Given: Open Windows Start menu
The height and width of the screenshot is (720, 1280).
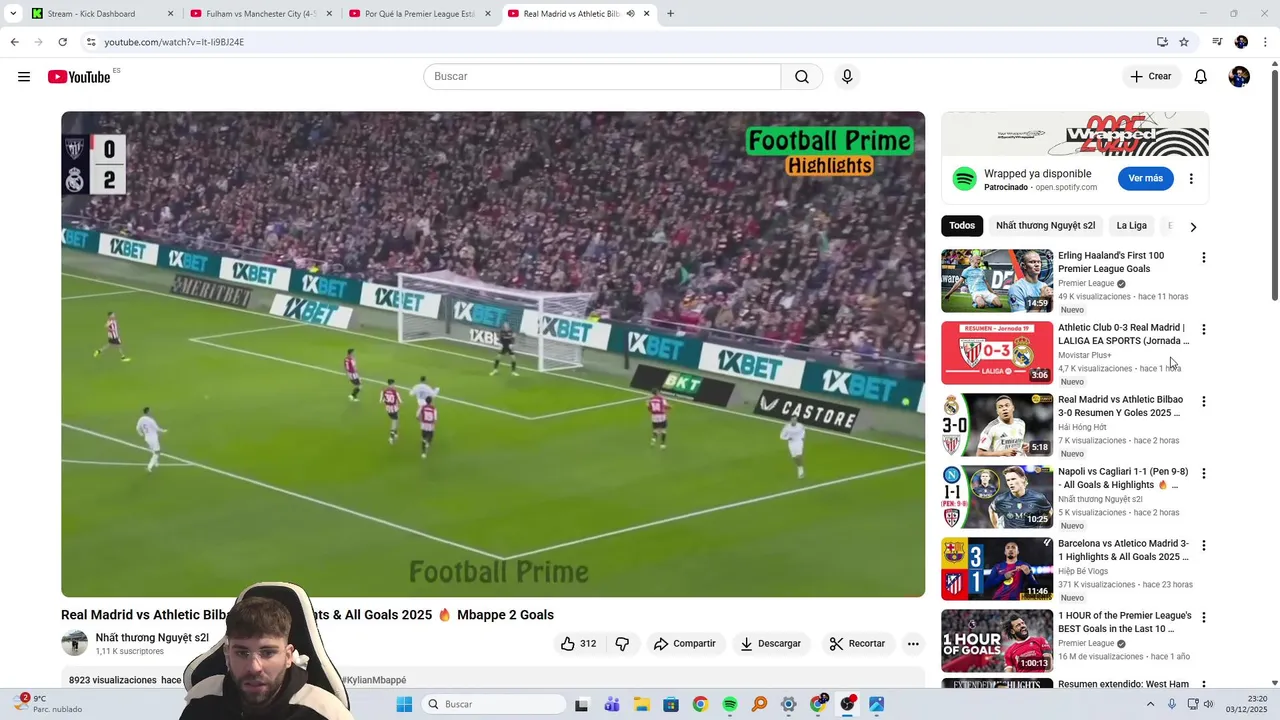Looking at the screenshot, I should tap(404, 705).
